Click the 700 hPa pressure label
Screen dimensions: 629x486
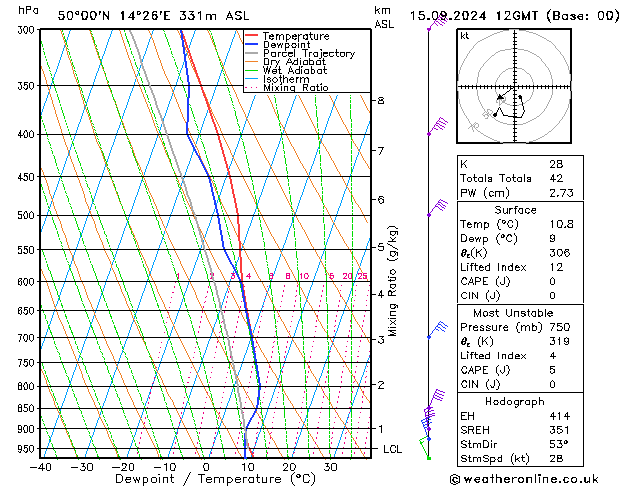[28, 338]
